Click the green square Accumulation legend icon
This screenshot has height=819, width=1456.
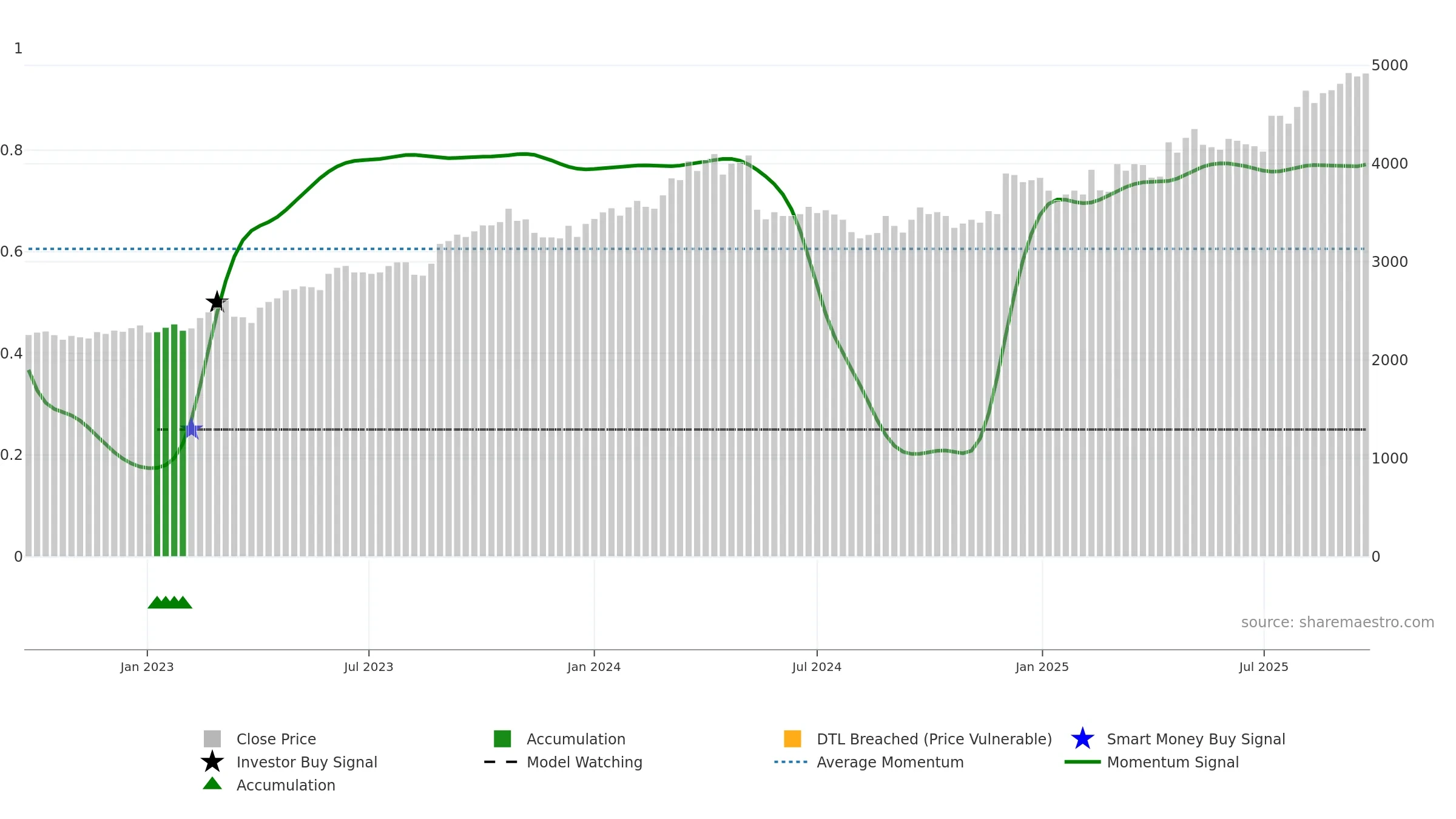click(x=502, y=739)
